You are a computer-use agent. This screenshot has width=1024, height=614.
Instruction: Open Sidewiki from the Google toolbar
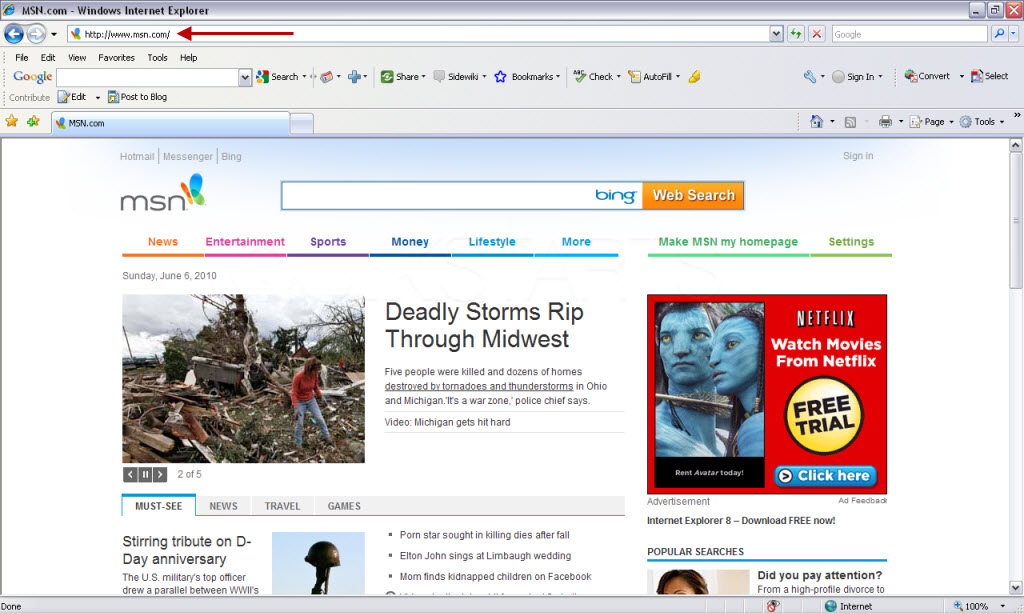click(x=456, y=76)
